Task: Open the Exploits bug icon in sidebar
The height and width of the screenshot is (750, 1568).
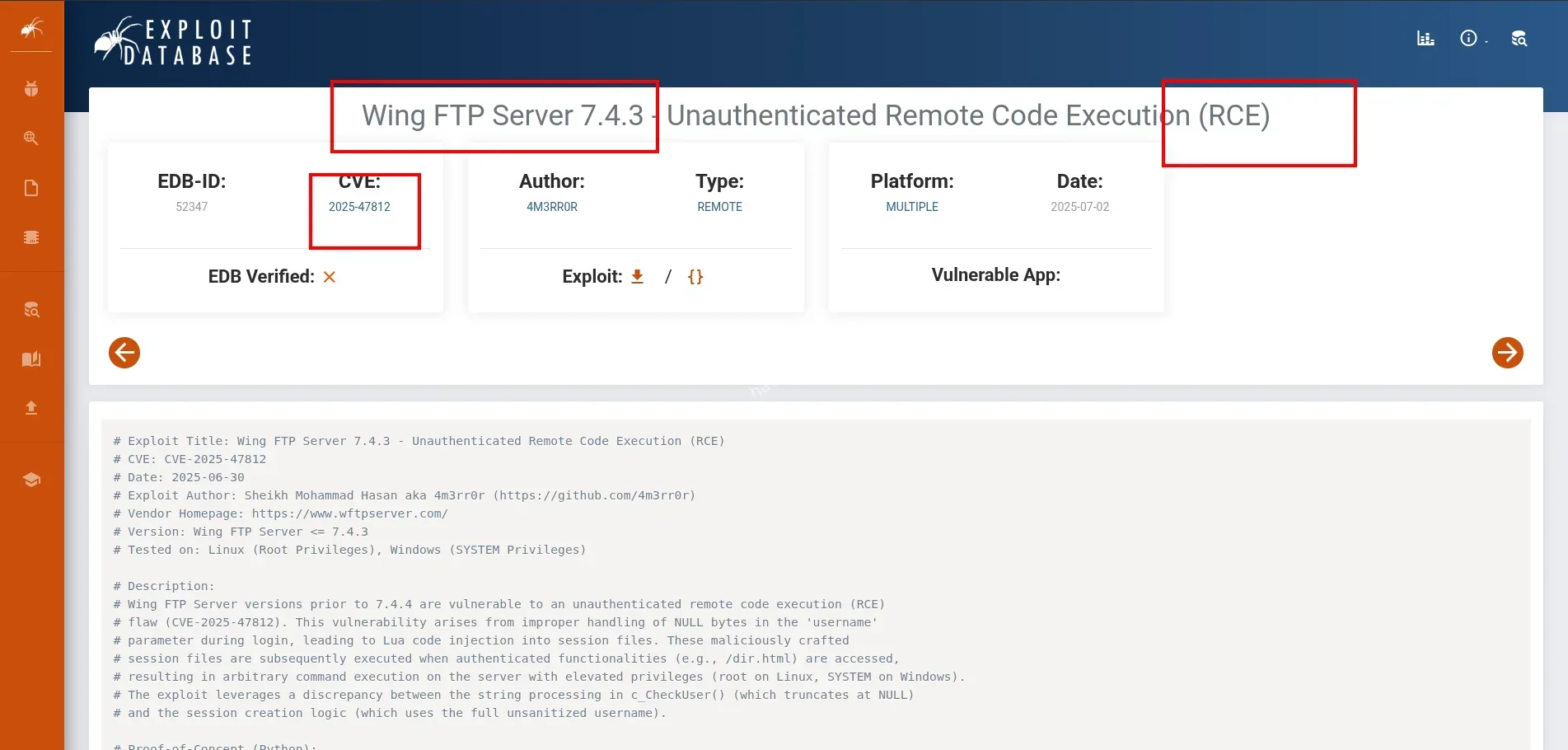Action: pyautogui.click(x=31, y=88)
